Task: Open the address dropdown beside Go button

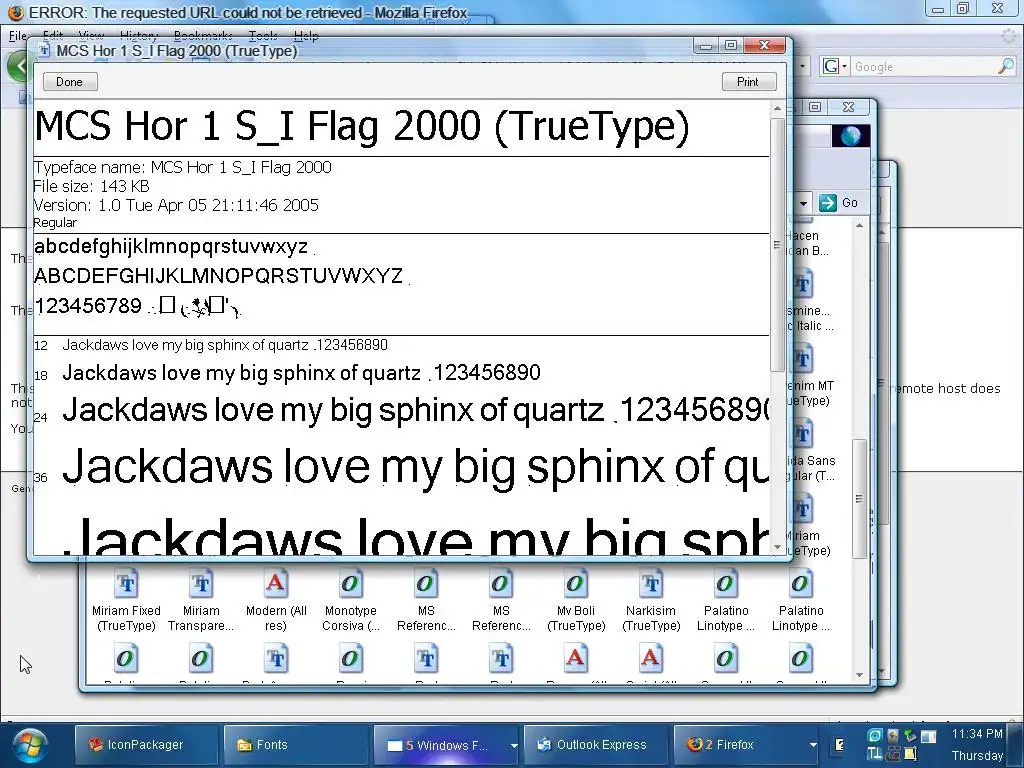Action: [804, 203]
